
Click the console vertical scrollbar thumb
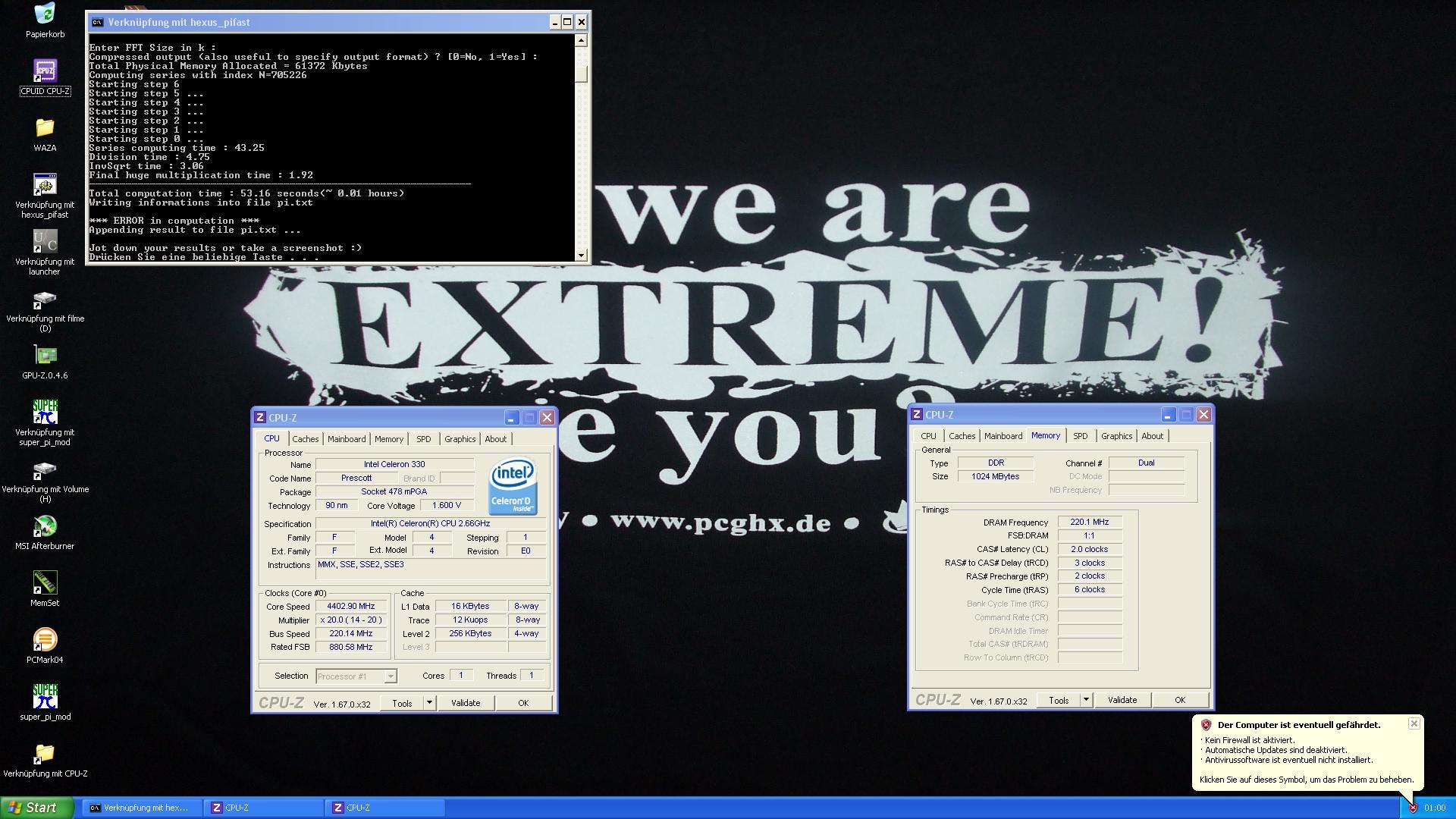(581, 74)
